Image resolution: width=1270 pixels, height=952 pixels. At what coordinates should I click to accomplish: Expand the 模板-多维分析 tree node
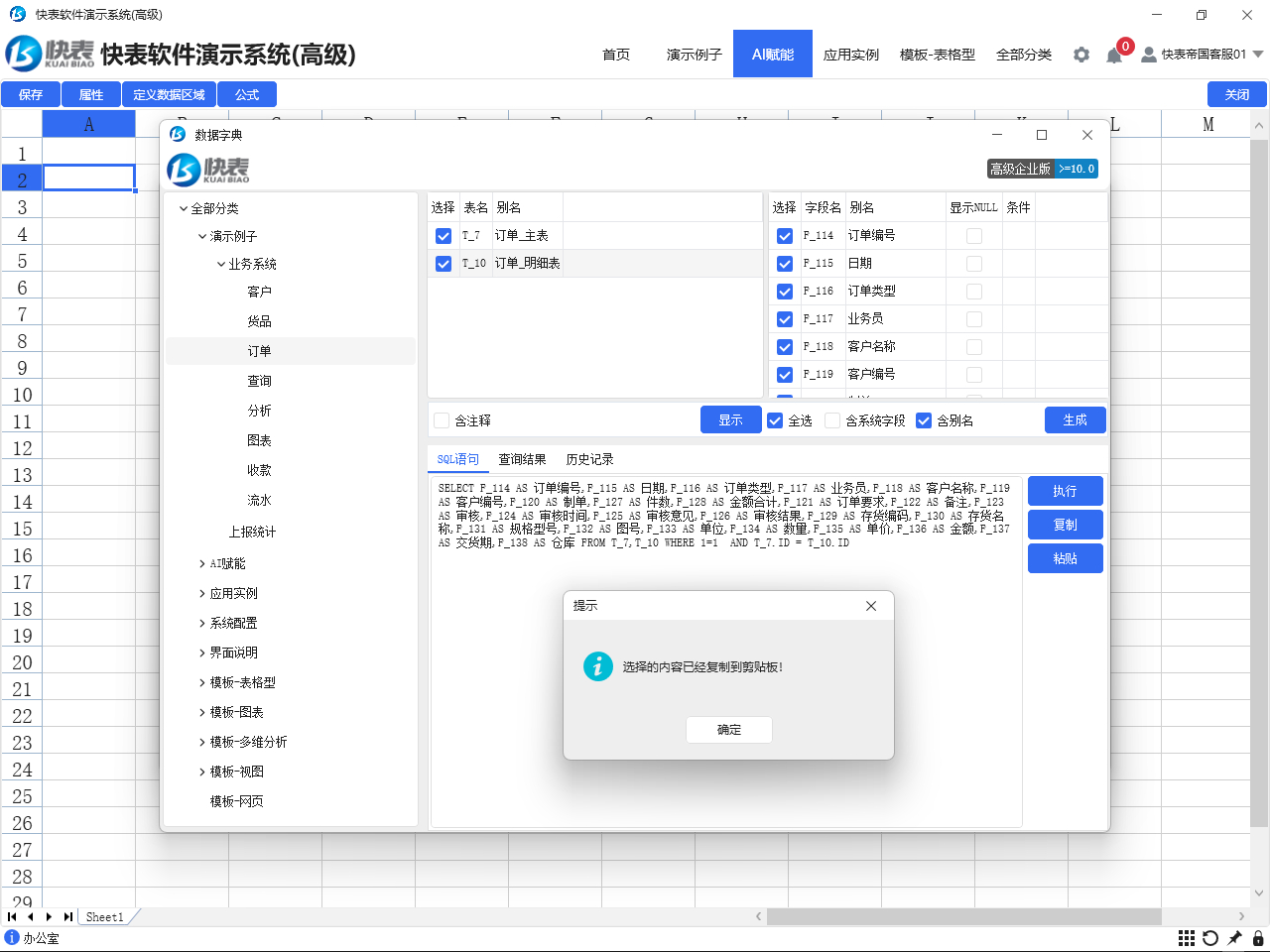coord(202,742)
